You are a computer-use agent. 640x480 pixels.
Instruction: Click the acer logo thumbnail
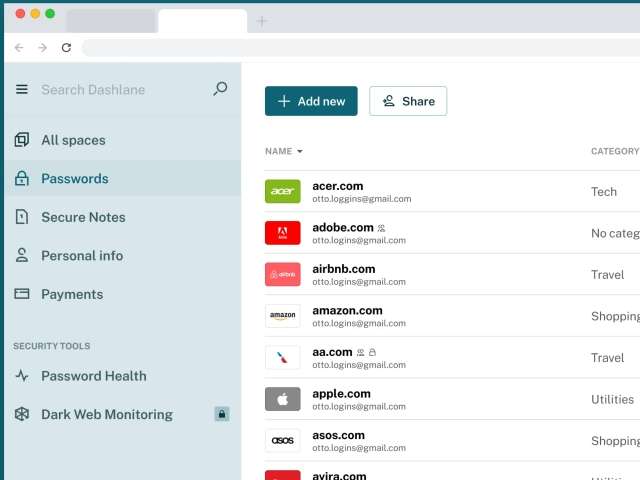tap(282, 191)
